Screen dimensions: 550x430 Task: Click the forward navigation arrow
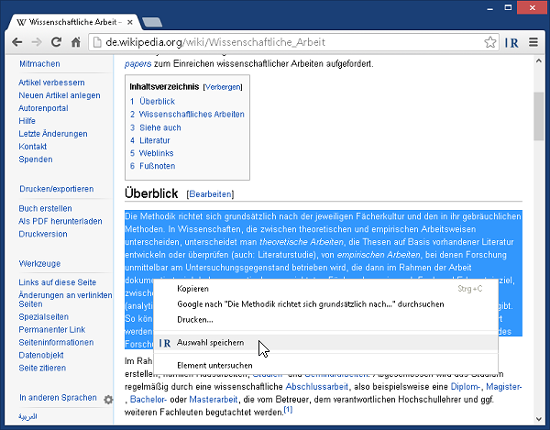tap(36, 42)
